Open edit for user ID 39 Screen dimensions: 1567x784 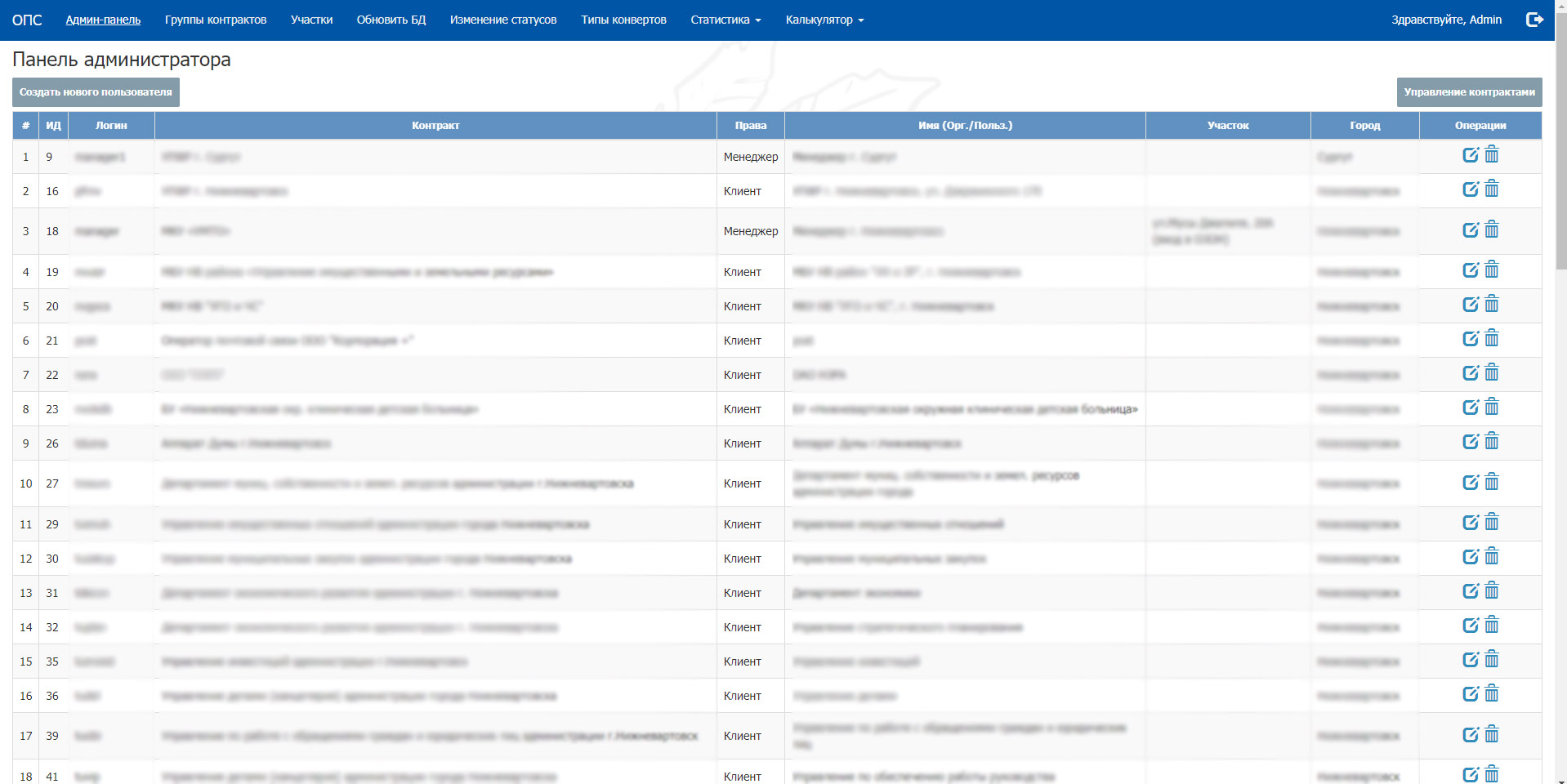[x=1470, y=735]
